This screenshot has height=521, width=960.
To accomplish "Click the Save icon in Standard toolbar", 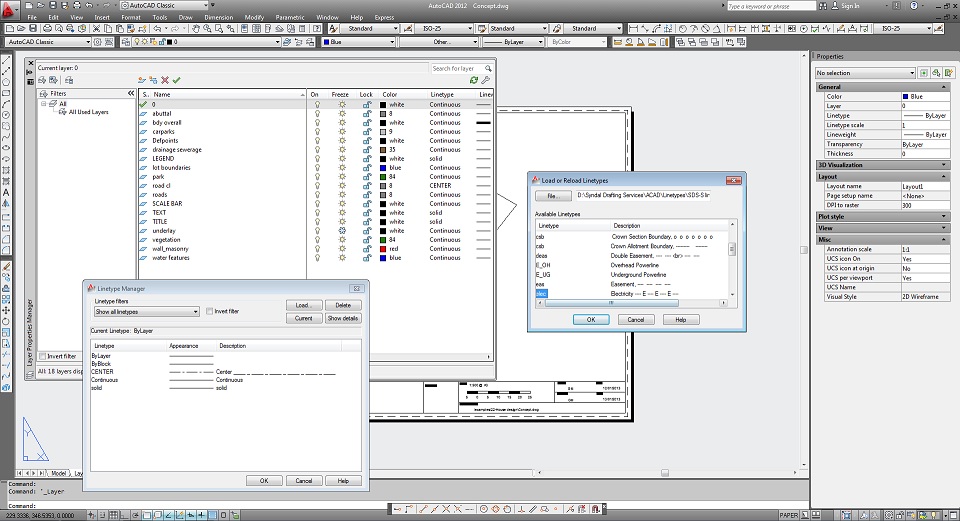I will (33, 28).
